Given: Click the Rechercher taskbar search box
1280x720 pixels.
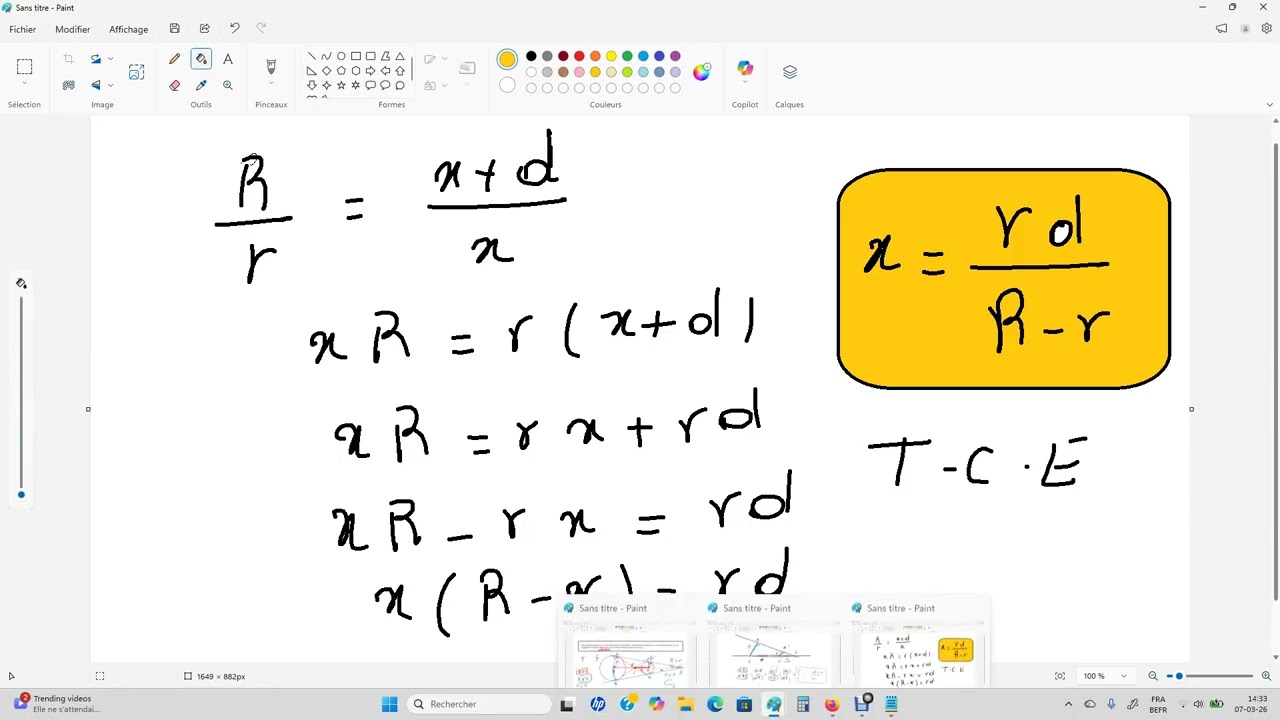Looking at the screenshot, I should pyautogui.click(x=478, y=704).
